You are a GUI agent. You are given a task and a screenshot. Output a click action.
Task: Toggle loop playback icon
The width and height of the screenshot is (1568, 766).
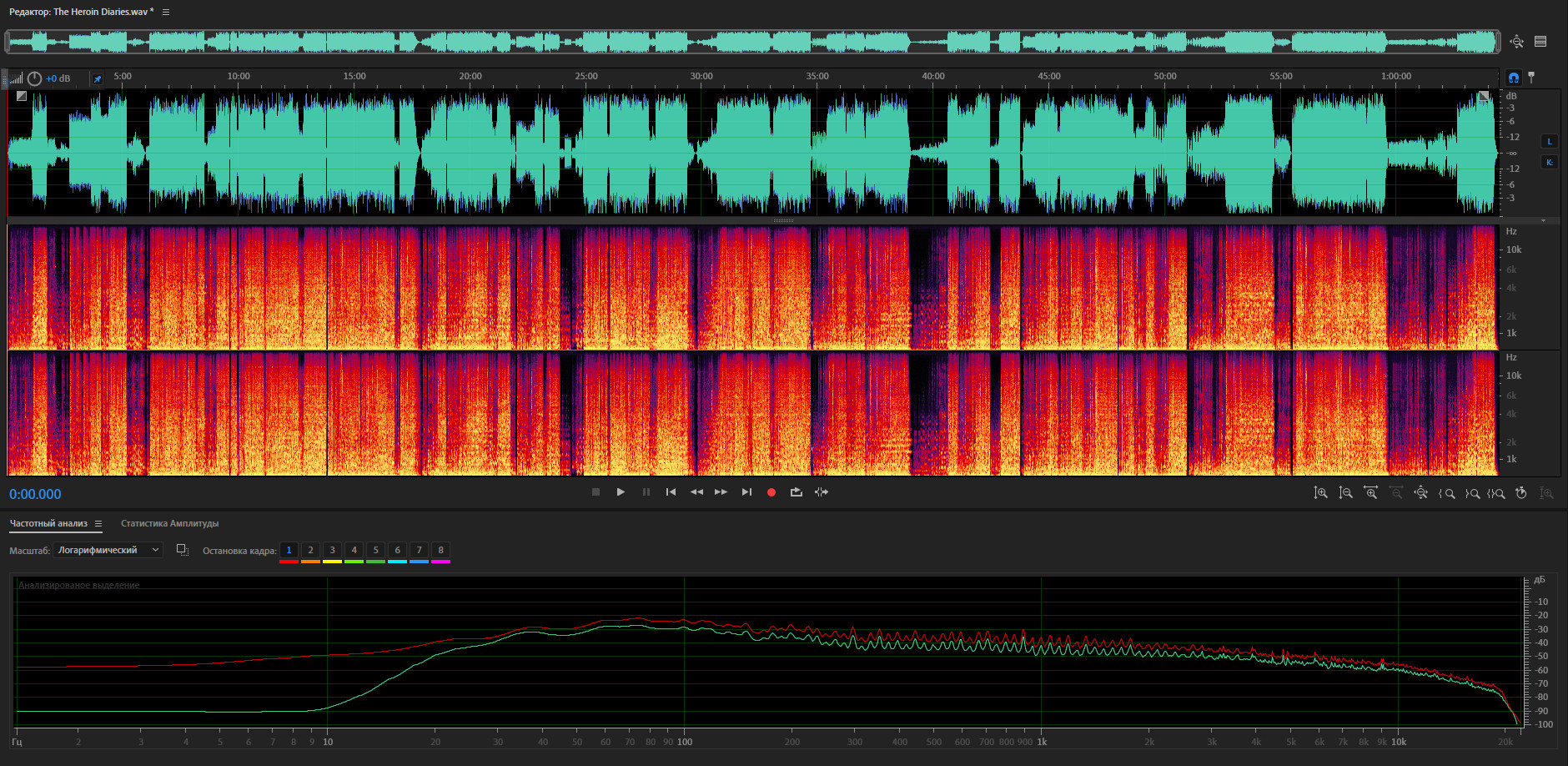(797, 492)
